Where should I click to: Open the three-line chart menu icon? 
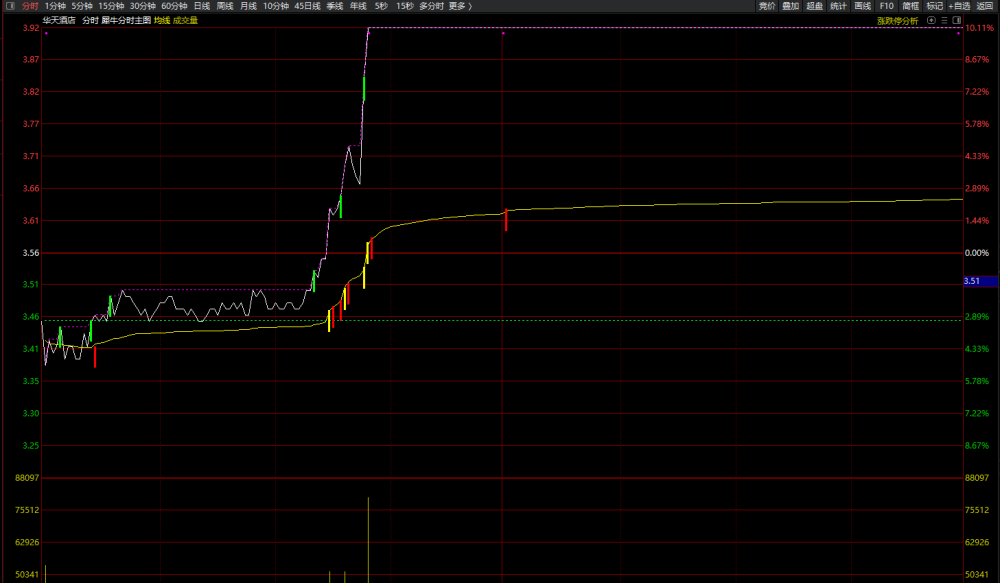point(945,20)
